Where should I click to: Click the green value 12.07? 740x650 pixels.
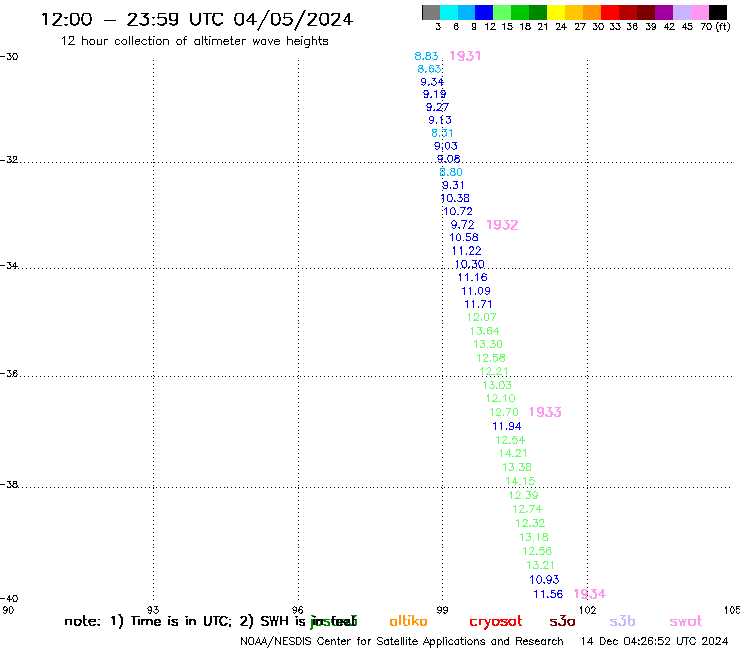[x=482, y=317]
